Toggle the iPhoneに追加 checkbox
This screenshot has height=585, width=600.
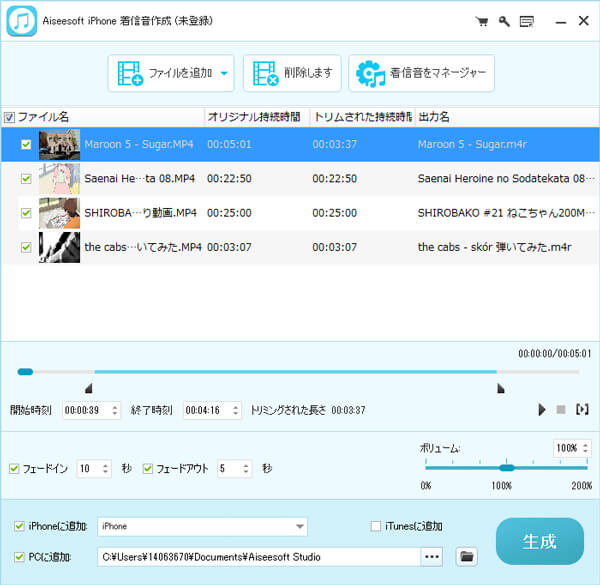point(19,526)
